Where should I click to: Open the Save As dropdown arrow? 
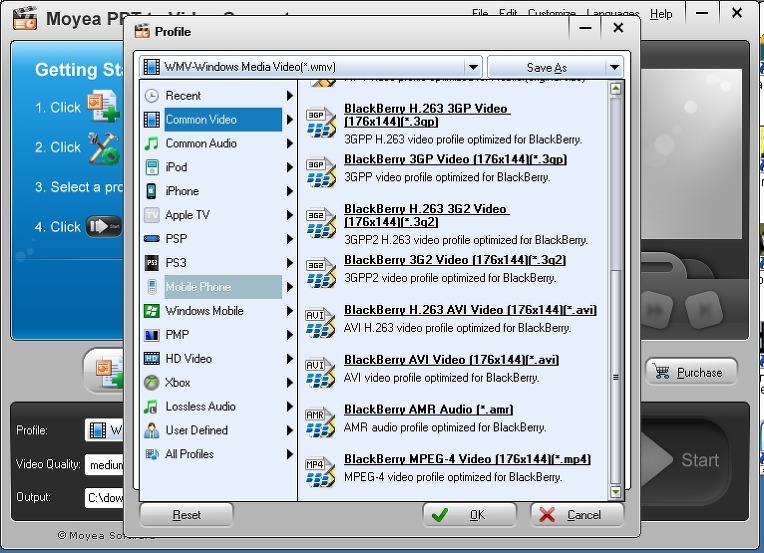tap(614, 67)
